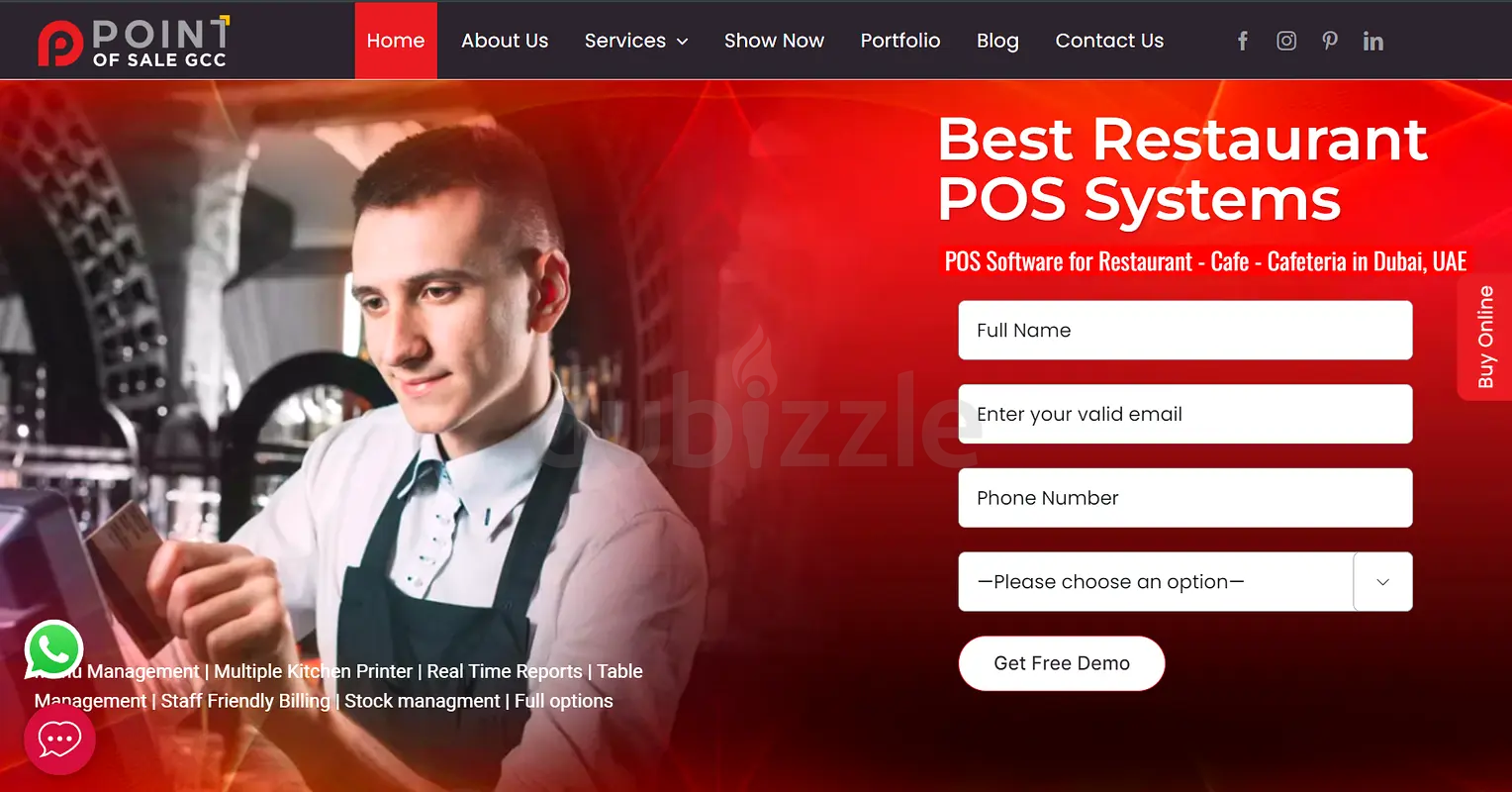
Task: Click the Buy Online side tab
Action: point(1485,337)
